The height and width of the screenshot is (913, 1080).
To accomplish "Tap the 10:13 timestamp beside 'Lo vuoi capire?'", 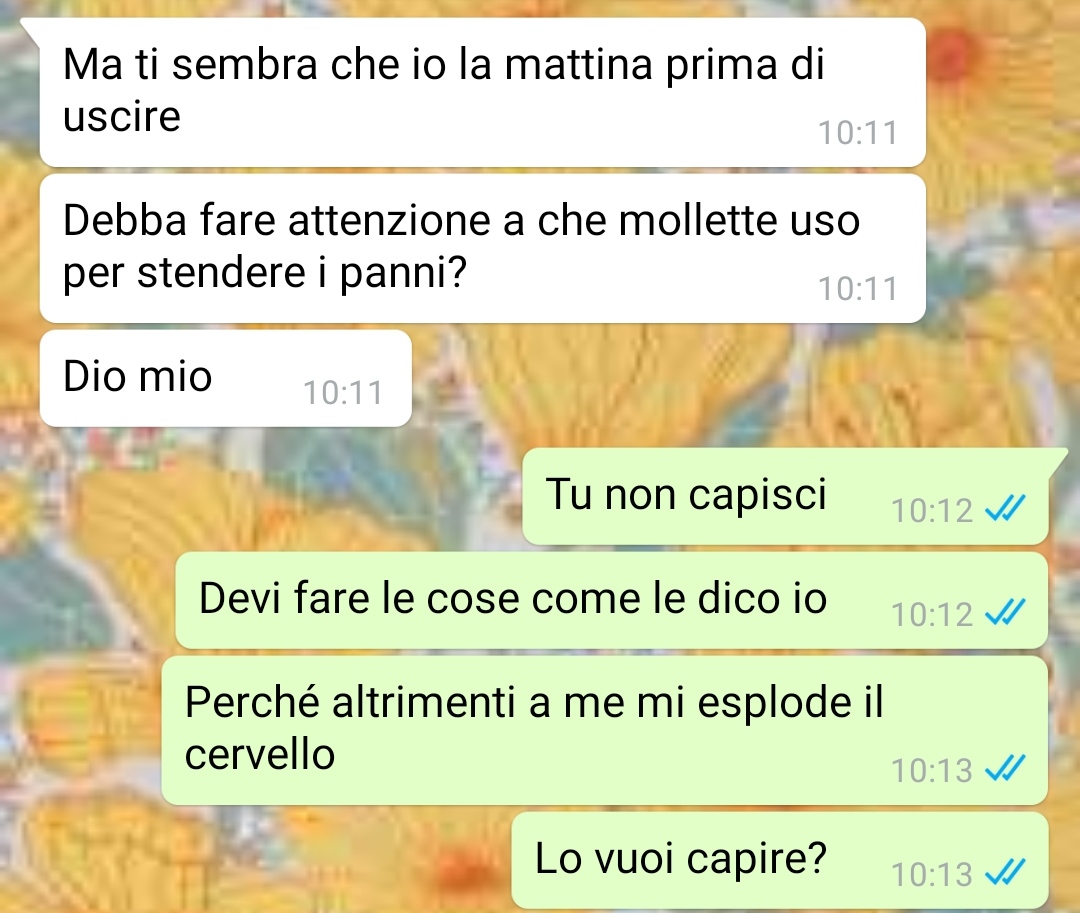I will coord(932,874).
